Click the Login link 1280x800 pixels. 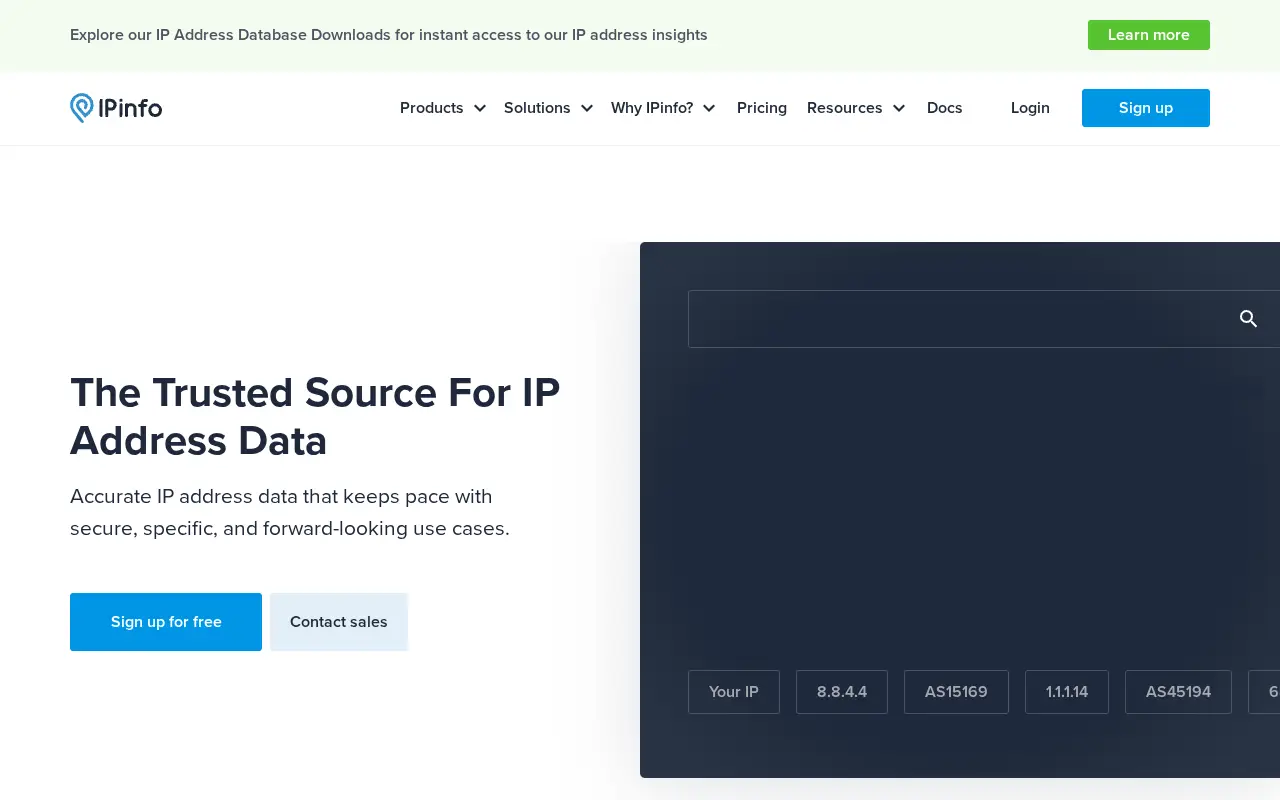click(1030, 108)
